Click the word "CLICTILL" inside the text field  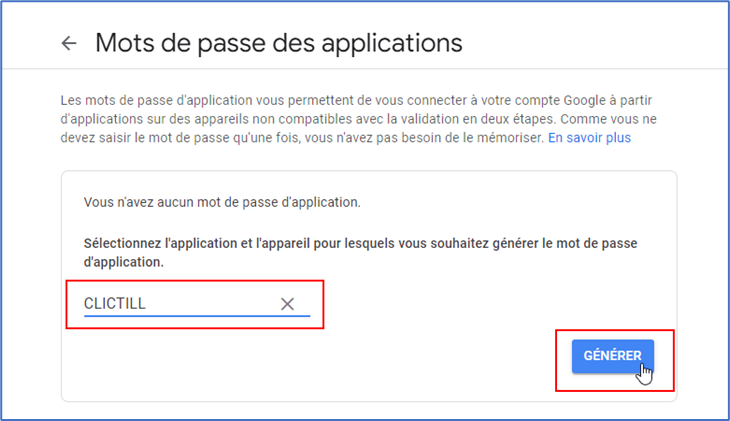(115, 304)
